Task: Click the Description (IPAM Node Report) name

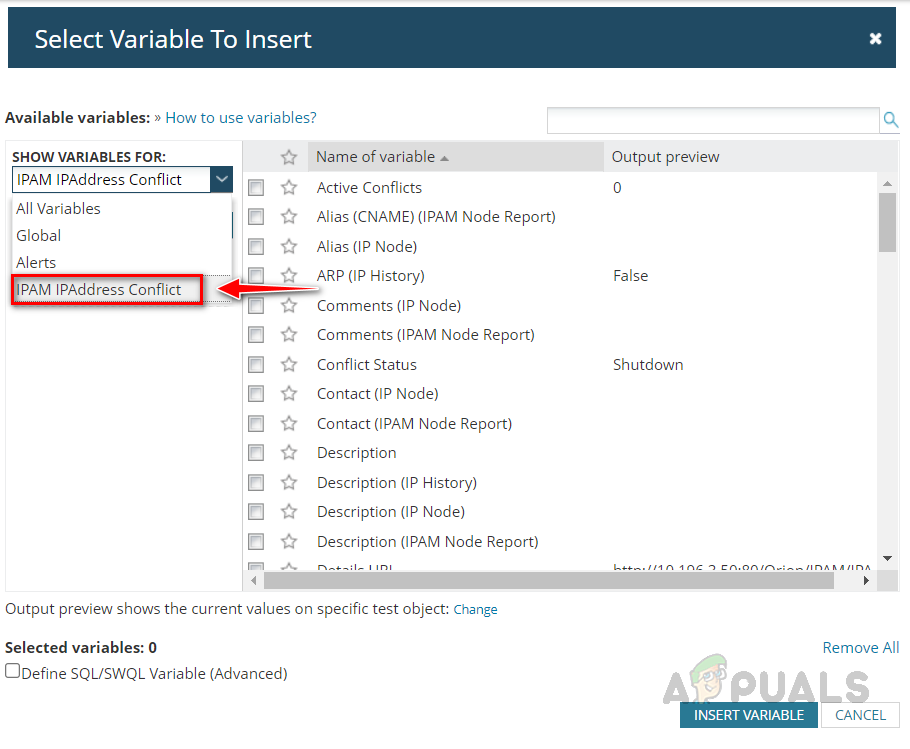Action: click(x=428, y=541)
